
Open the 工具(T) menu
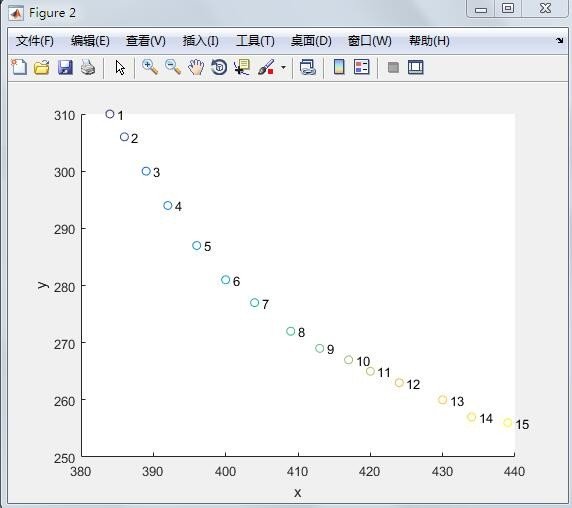(x=255, y=40)
